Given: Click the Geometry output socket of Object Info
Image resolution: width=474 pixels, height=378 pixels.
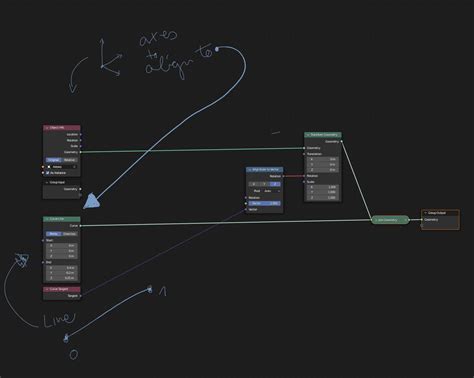Looking at the screenshot, I should (81, 152).
